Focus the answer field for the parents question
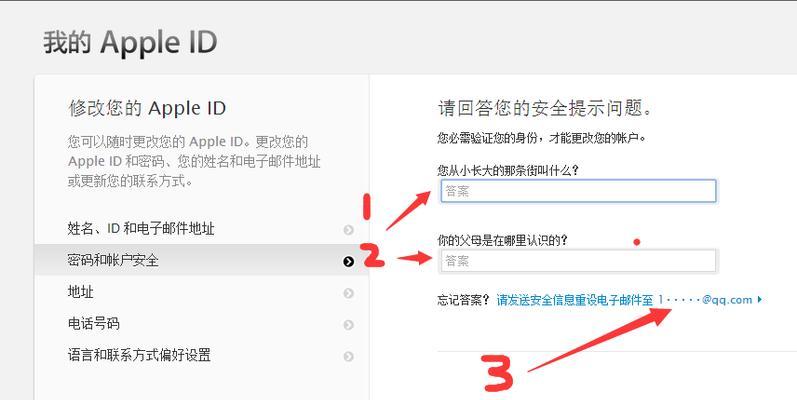797x400 pixels. click(578, 261)
